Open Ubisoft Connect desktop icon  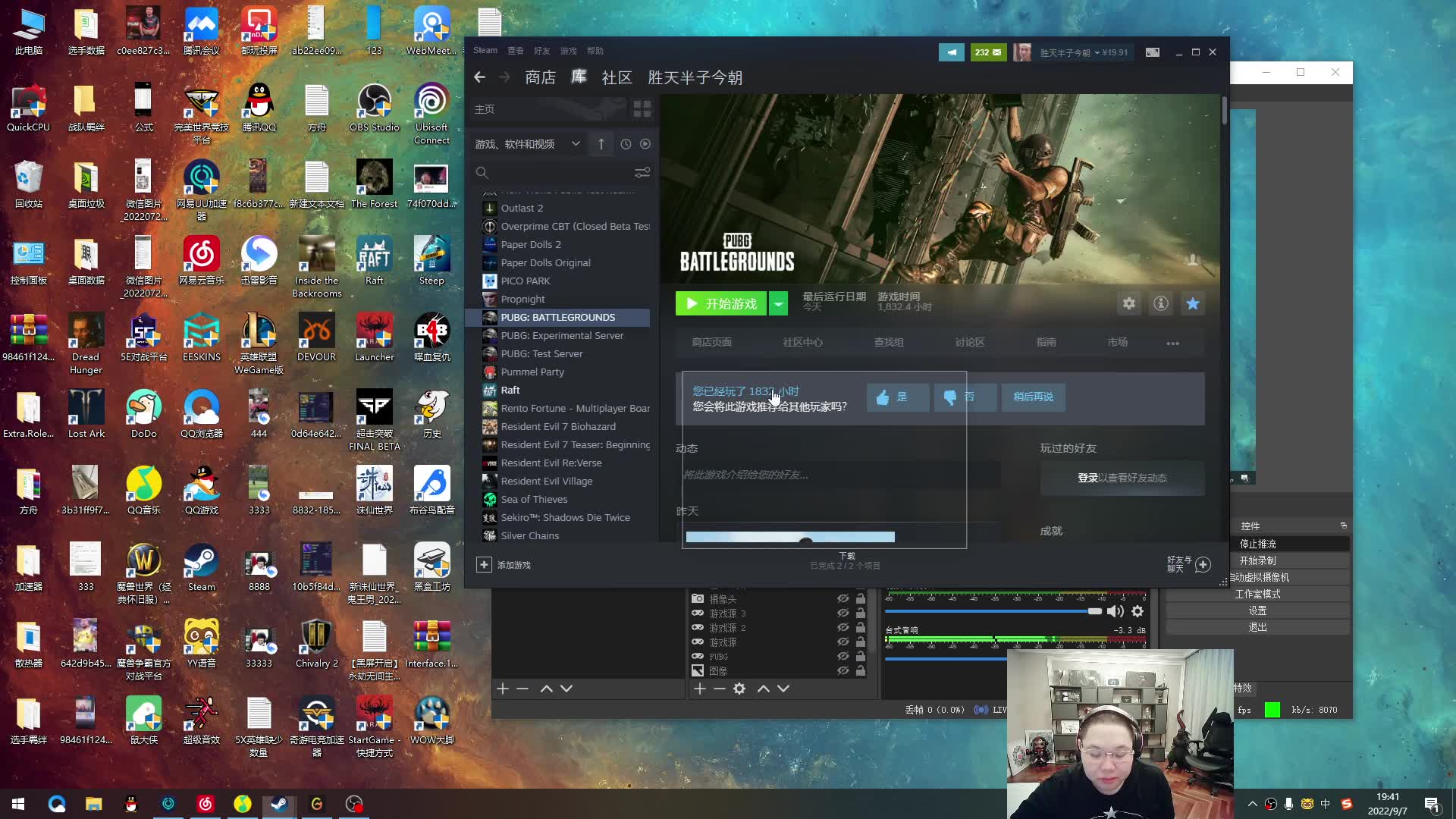pos(431,115)
